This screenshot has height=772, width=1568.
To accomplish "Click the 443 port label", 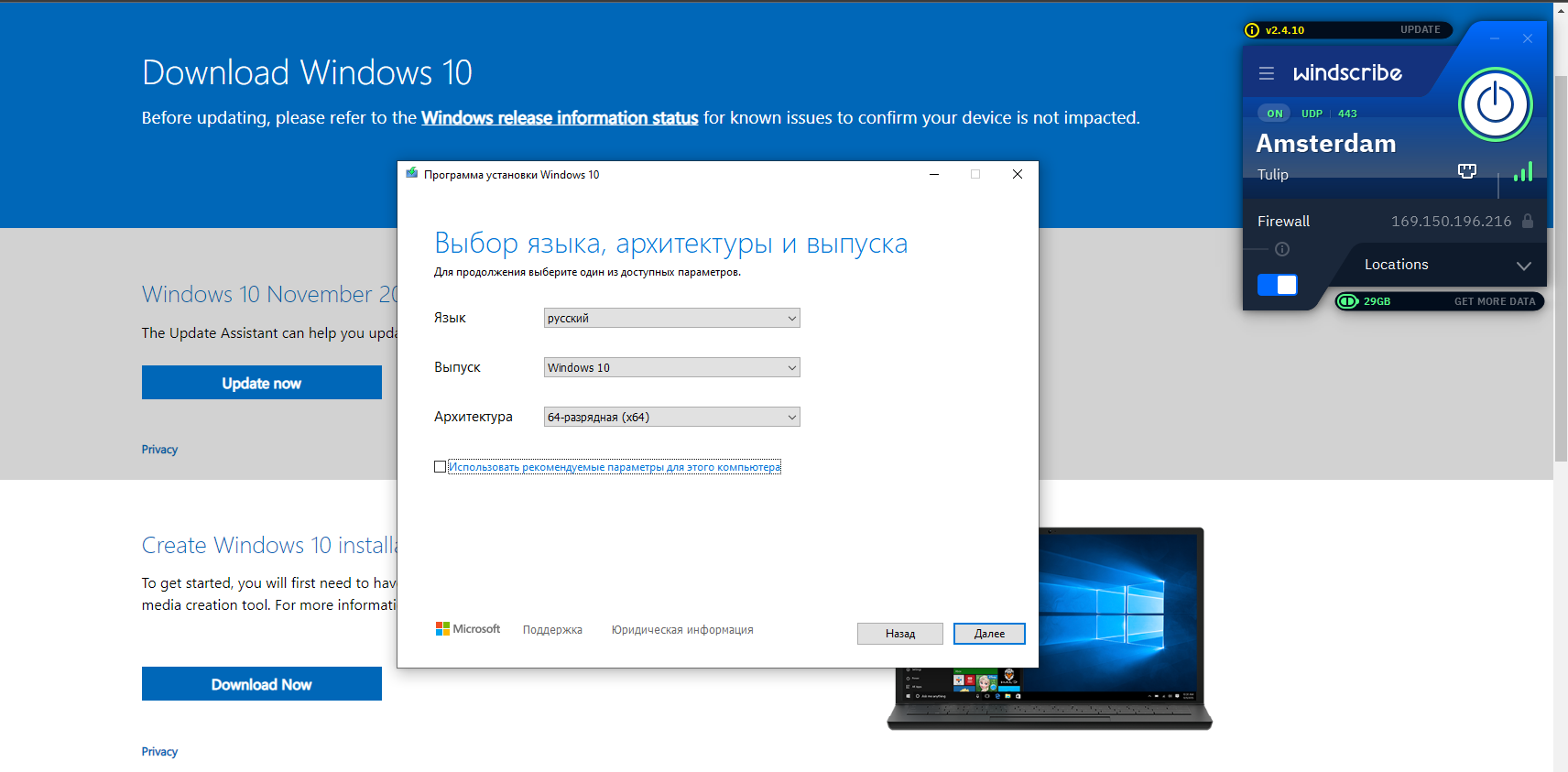I will [1347, 114].
